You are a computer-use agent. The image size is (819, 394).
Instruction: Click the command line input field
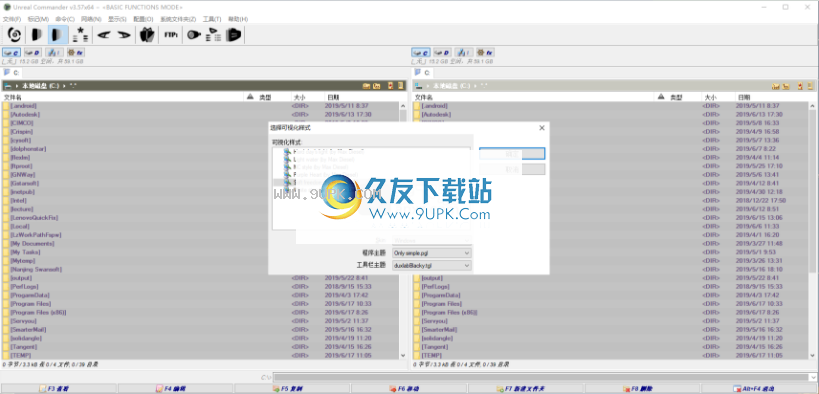tap(545, 377)
